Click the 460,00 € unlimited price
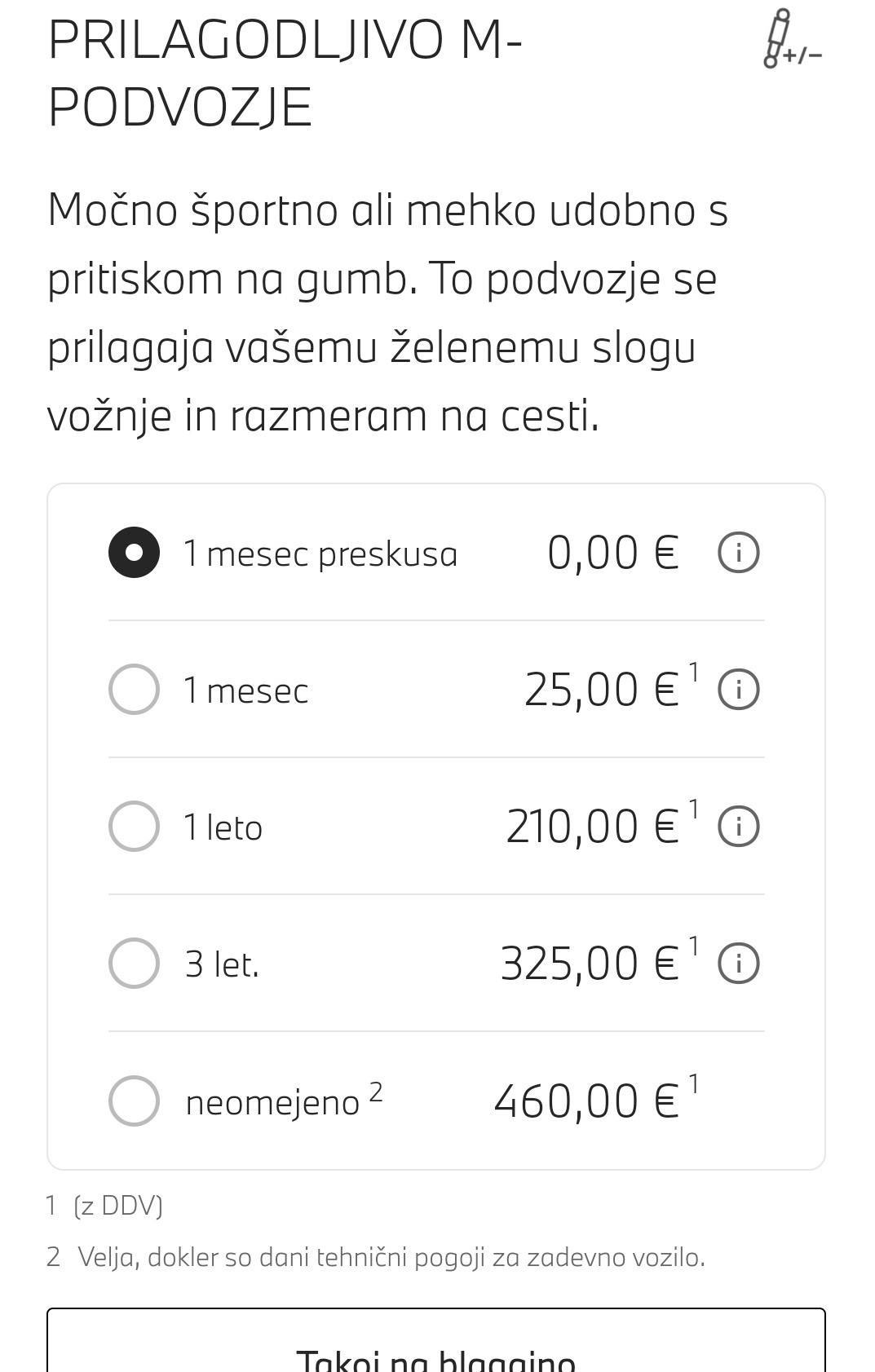The height and width of the screenshot is (1372, 875). [586, 1101]
